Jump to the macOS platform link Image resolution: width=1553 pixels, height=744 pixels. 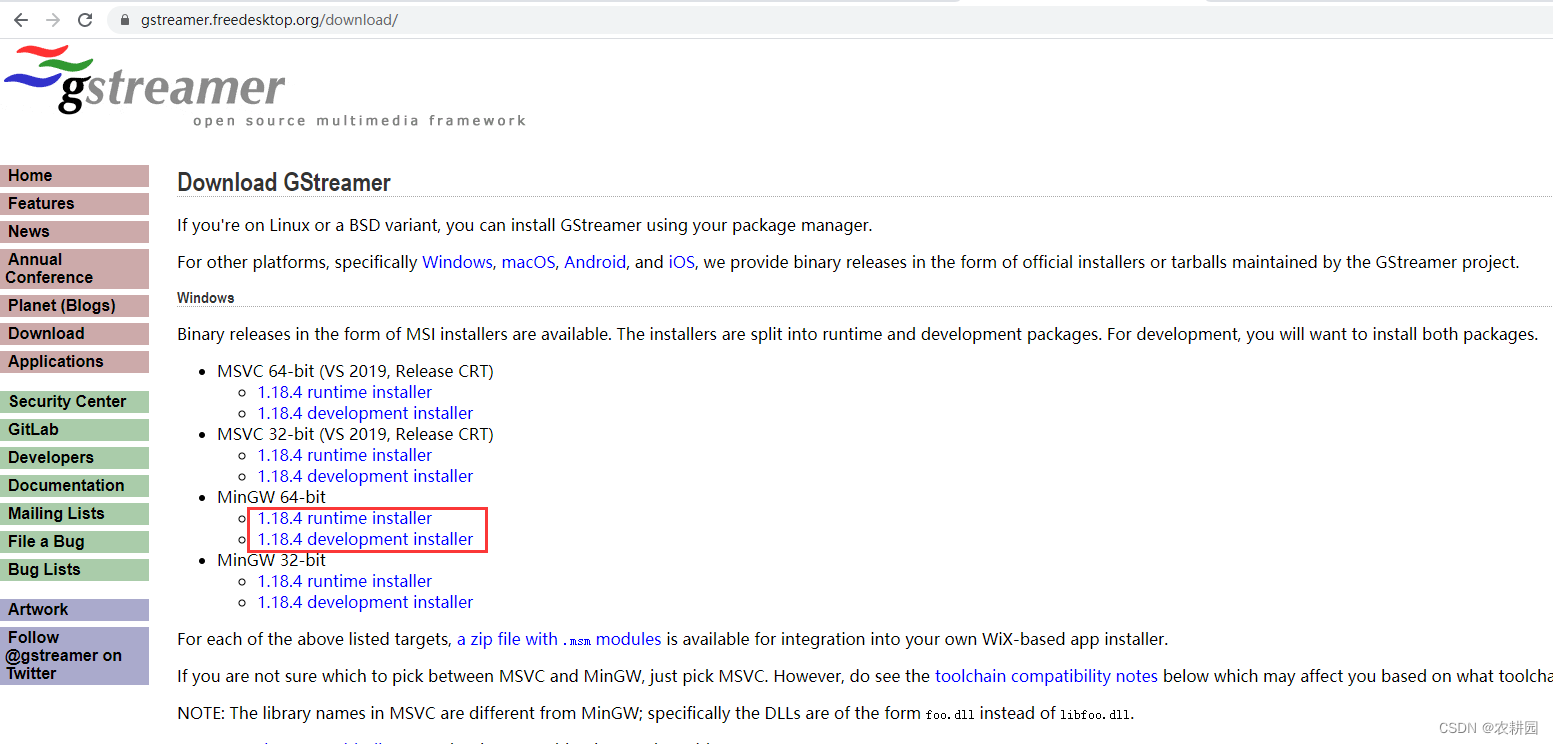tap(528, 262)
